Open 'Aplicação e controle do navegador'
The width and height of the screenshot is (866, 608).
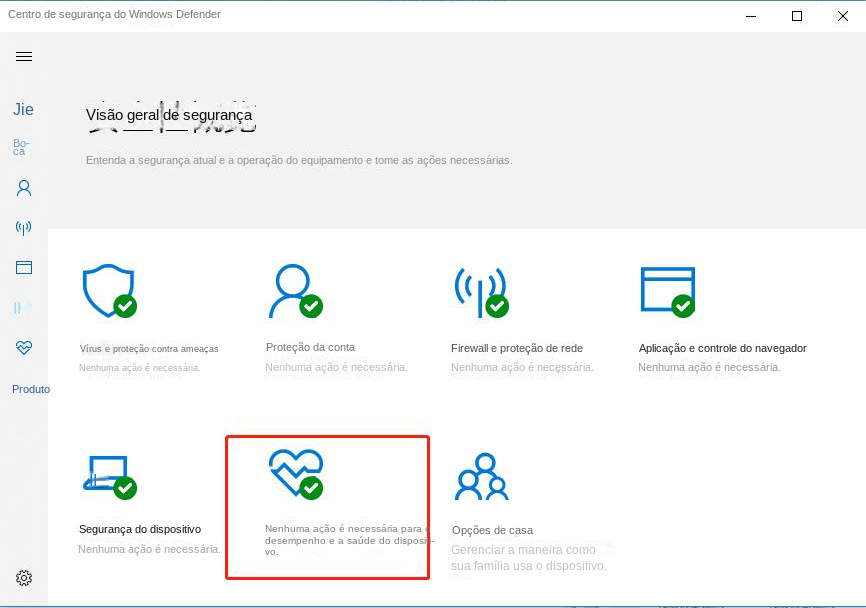coord(722,348)
